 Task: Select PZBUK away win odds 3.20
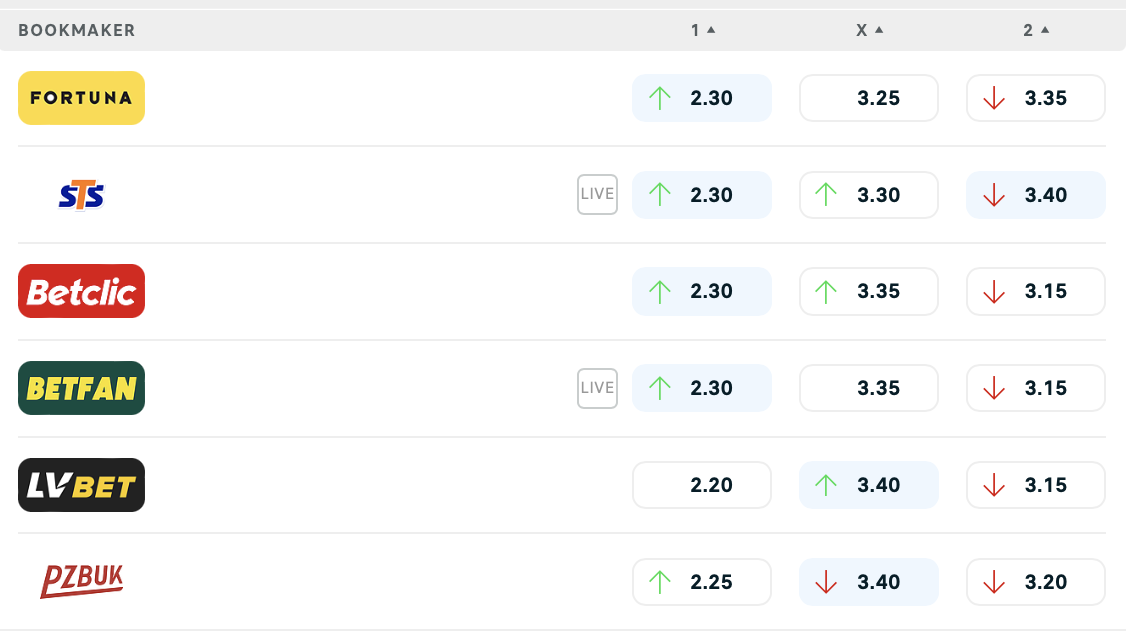pyautogui.click(x=1036, y=582)
